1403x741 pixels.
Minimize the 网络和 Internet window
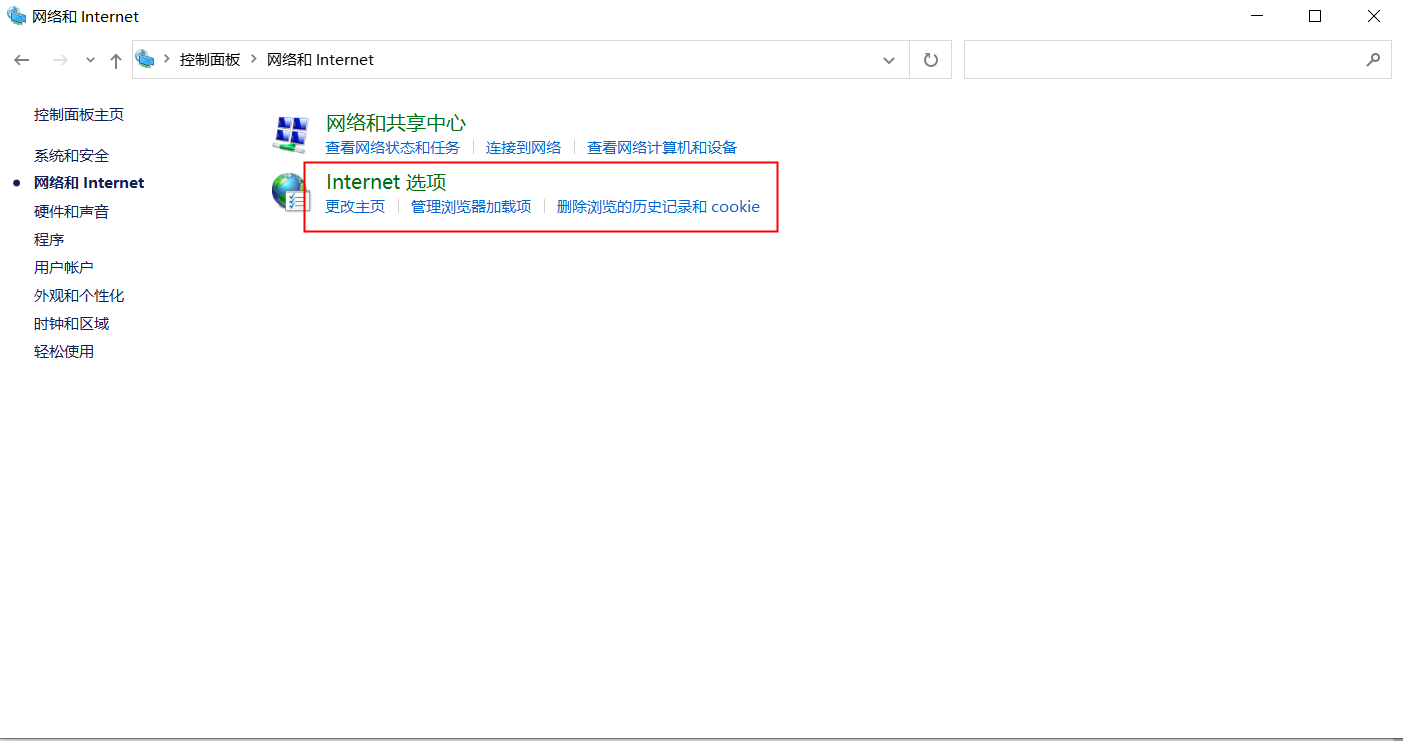click(1257, 16)
